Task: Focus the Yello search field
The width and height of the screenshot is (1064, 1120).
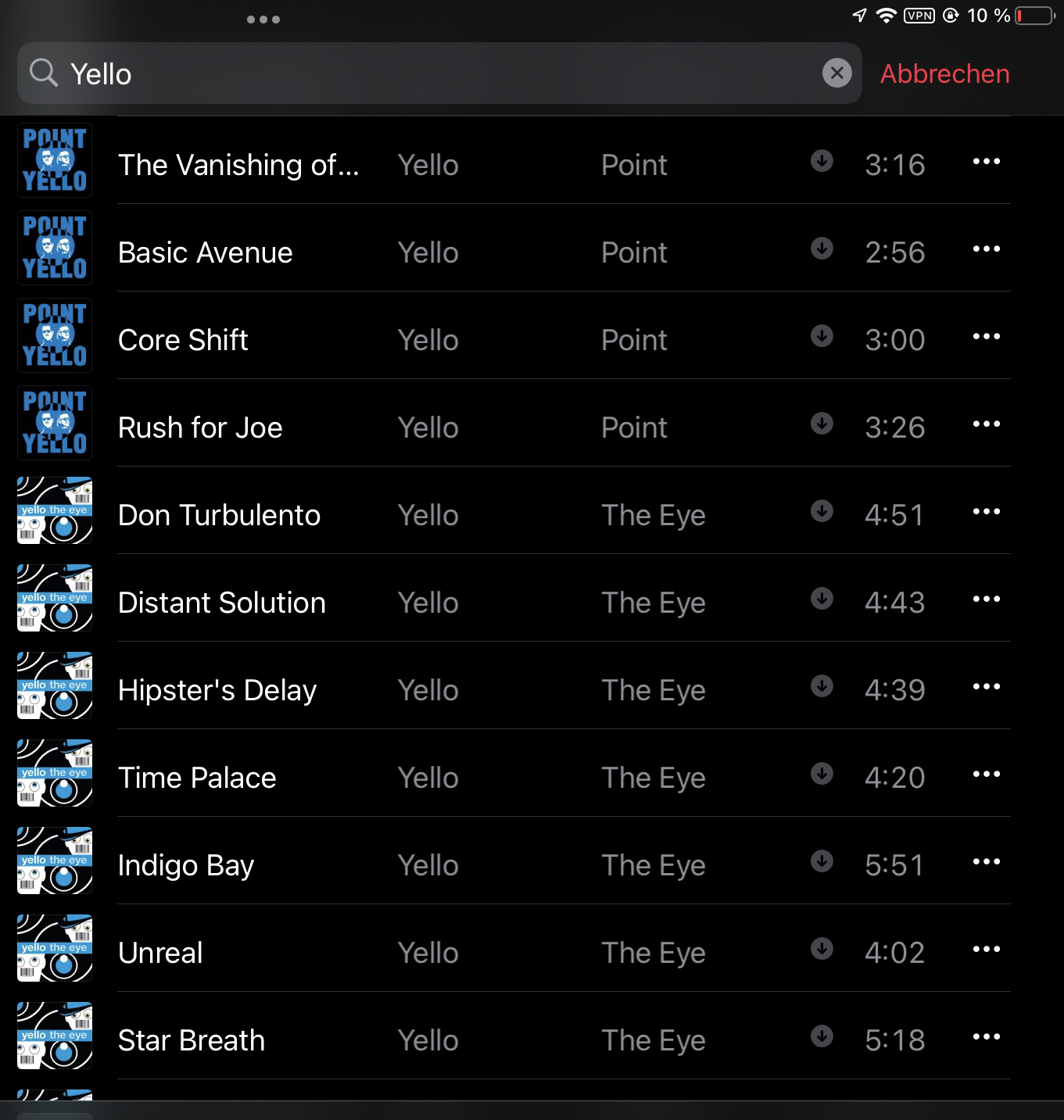Action: tap(439, 73)
